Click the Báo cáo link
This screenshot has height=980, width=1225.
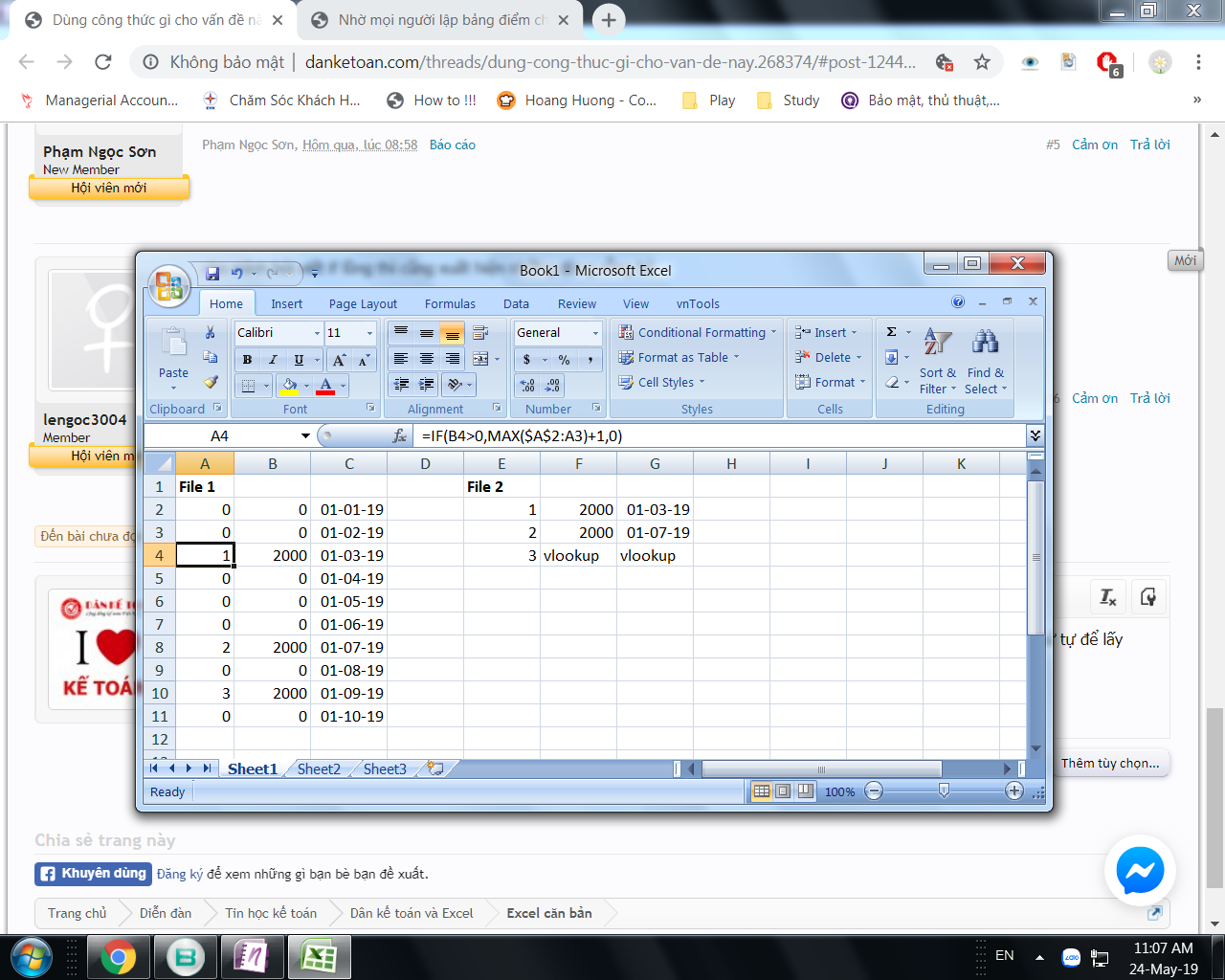(x=452, y=145)
